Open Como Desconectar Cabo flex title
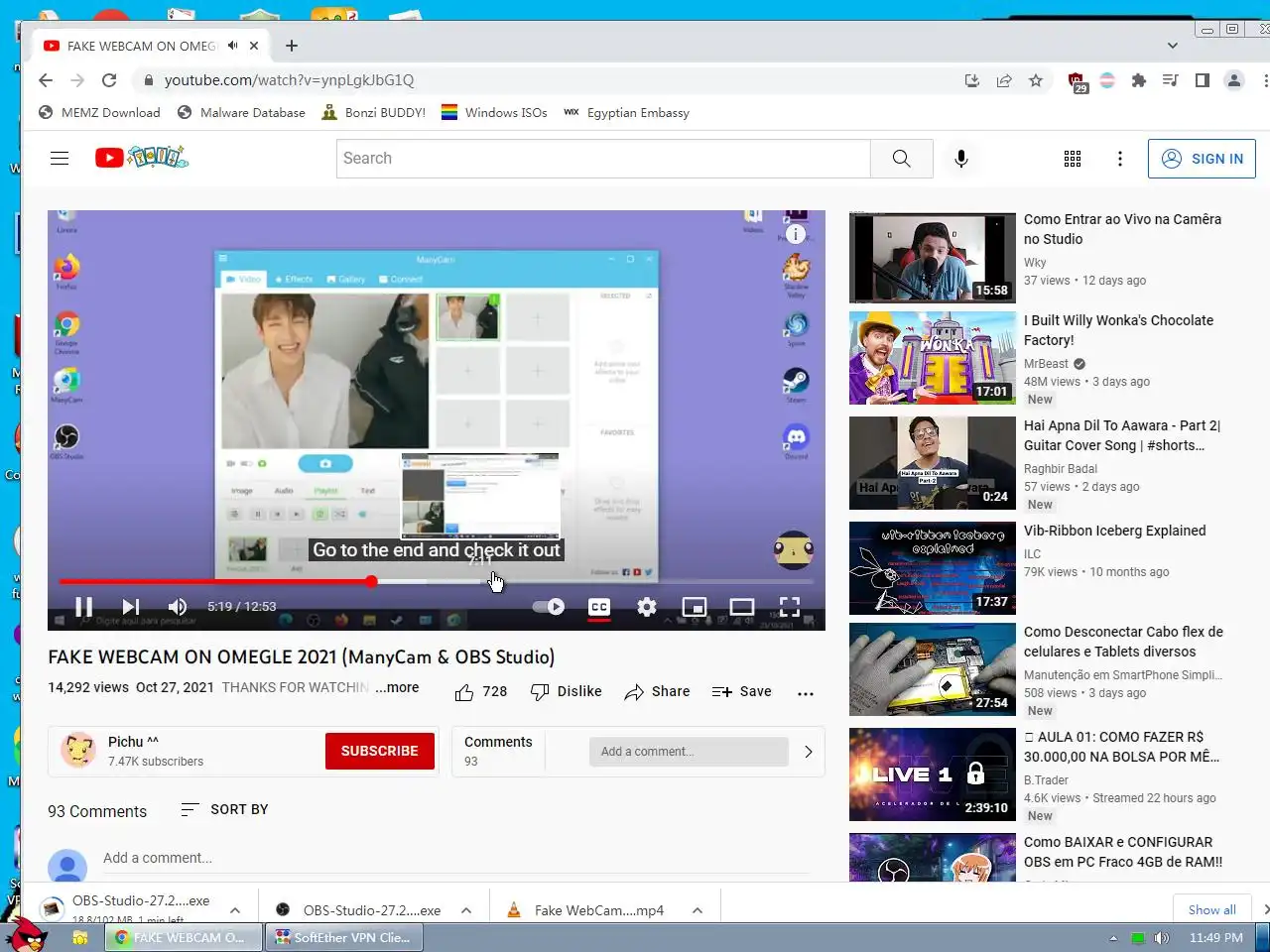The height and width of the screenshot is (952, 1270). click(1123, 642)
